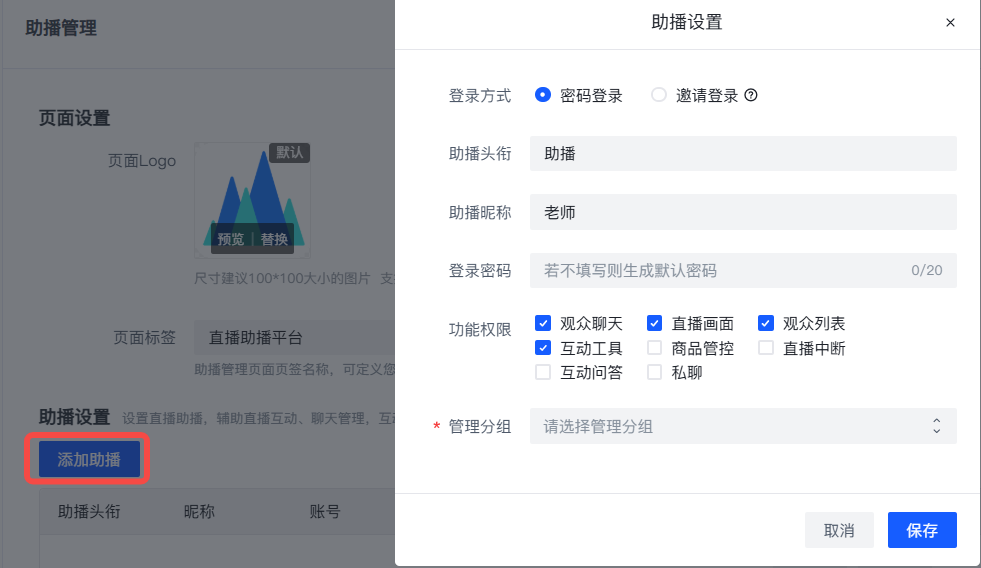This screenshot has height=568, width=981.
Task: Click the 账号 table column header
Action: (325, 512)
